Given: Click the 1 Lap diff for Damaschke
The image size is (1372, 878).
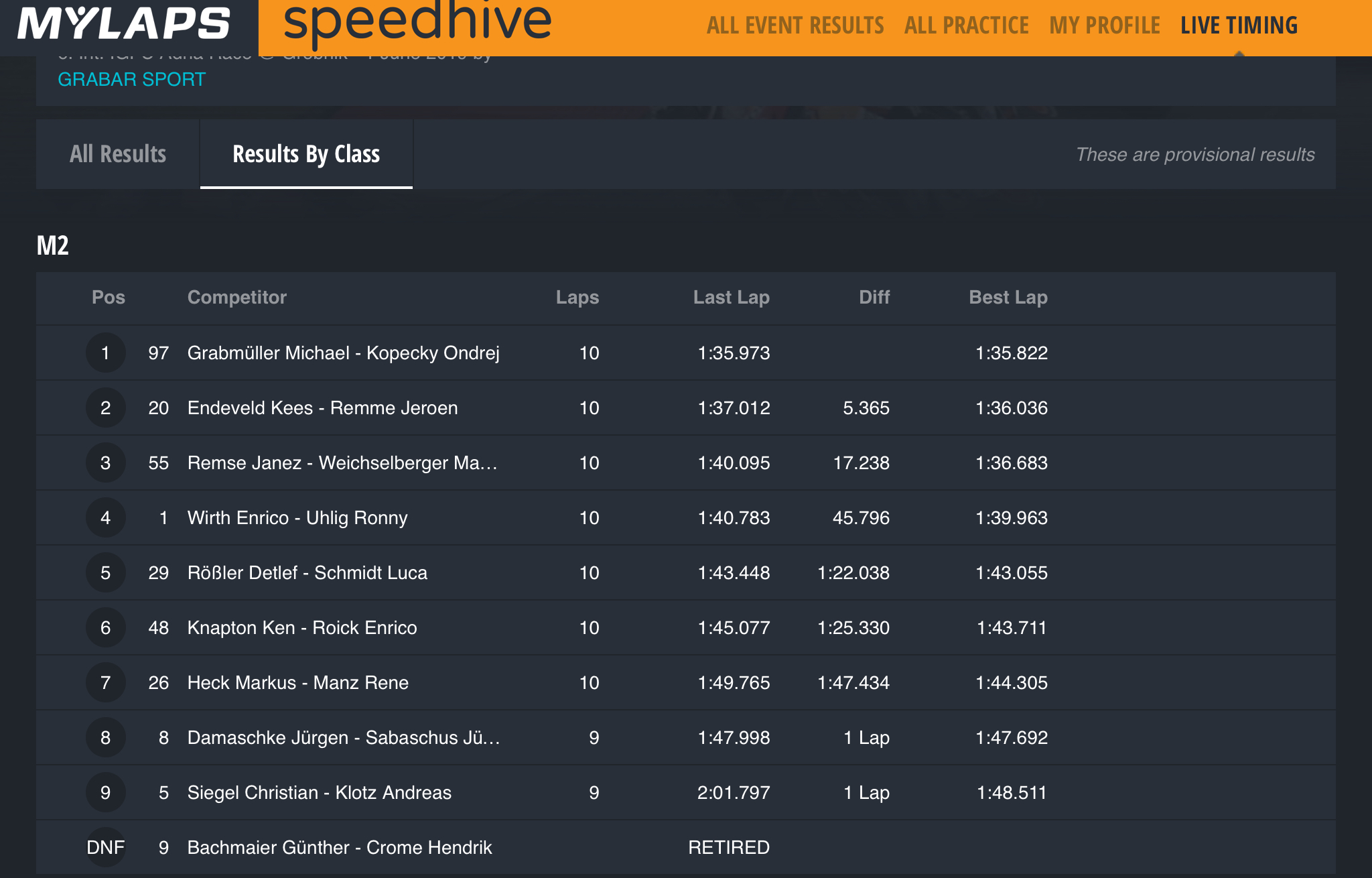Looking at the screenshot, I should (866, 737).
